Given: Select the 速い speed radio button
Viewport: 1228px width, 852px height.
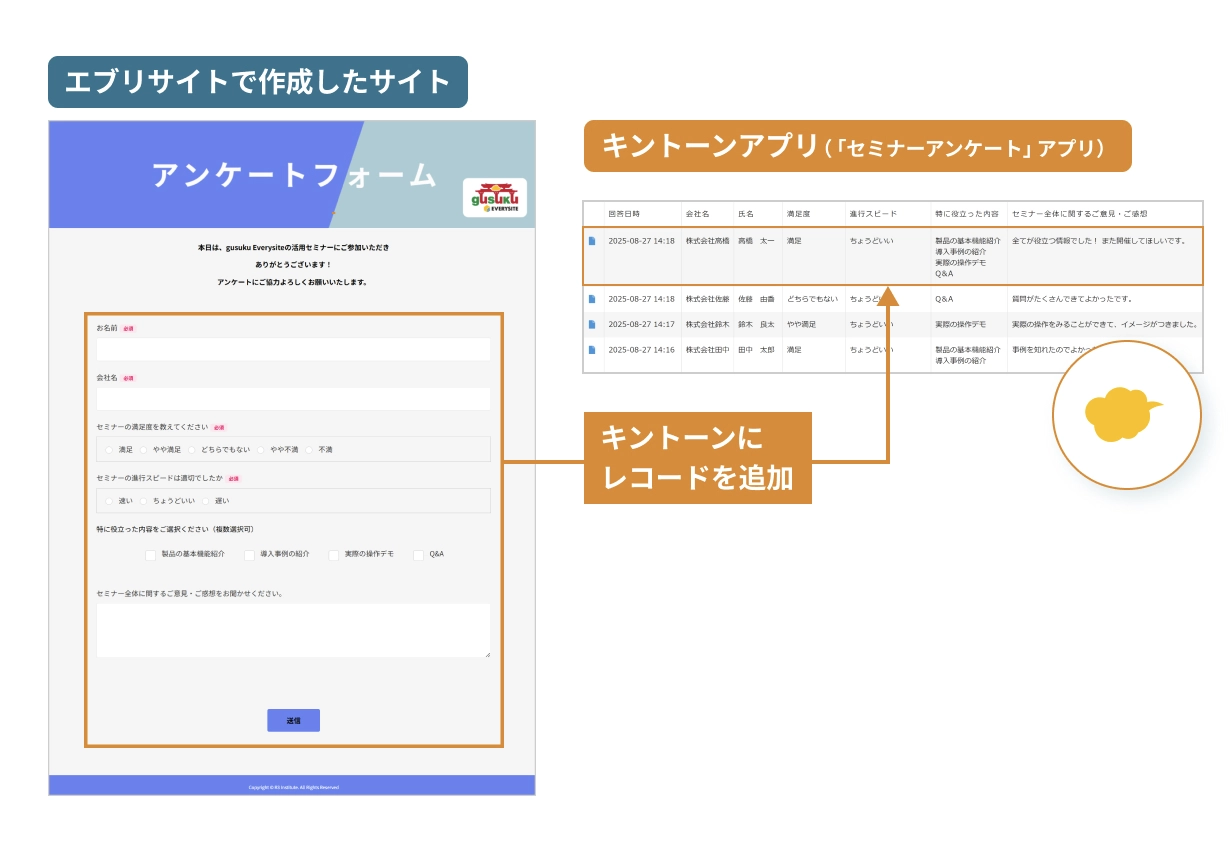Looking at the screenshot, I should click(x=110, y=501).
